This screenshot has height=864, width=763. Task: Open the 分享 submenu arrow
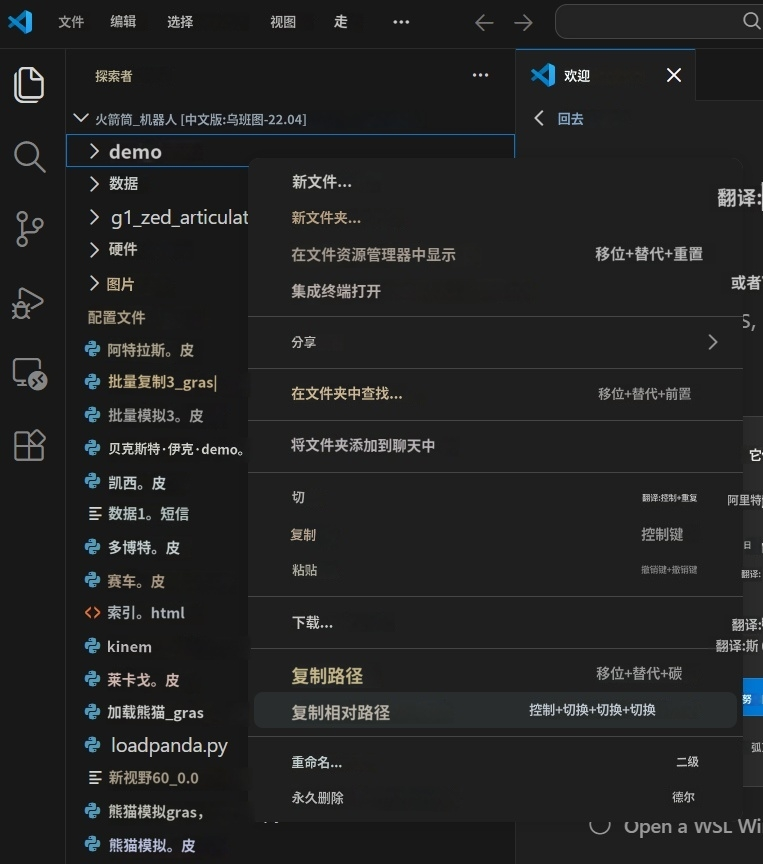(x=713, y=342)
